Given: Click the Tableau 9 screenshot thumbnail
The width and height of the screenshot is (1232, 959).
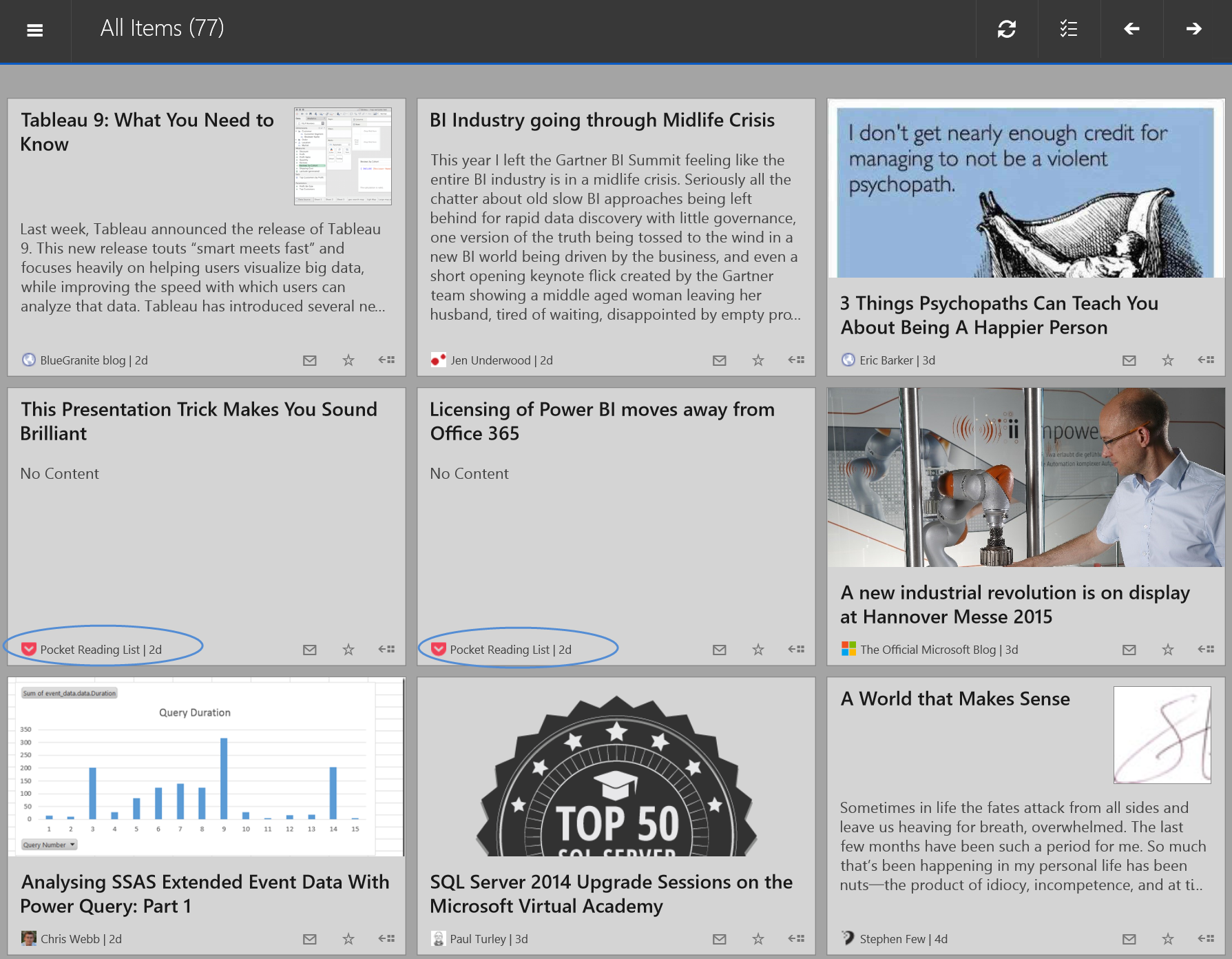Looking at the screenshot, I should coord(343,156).
